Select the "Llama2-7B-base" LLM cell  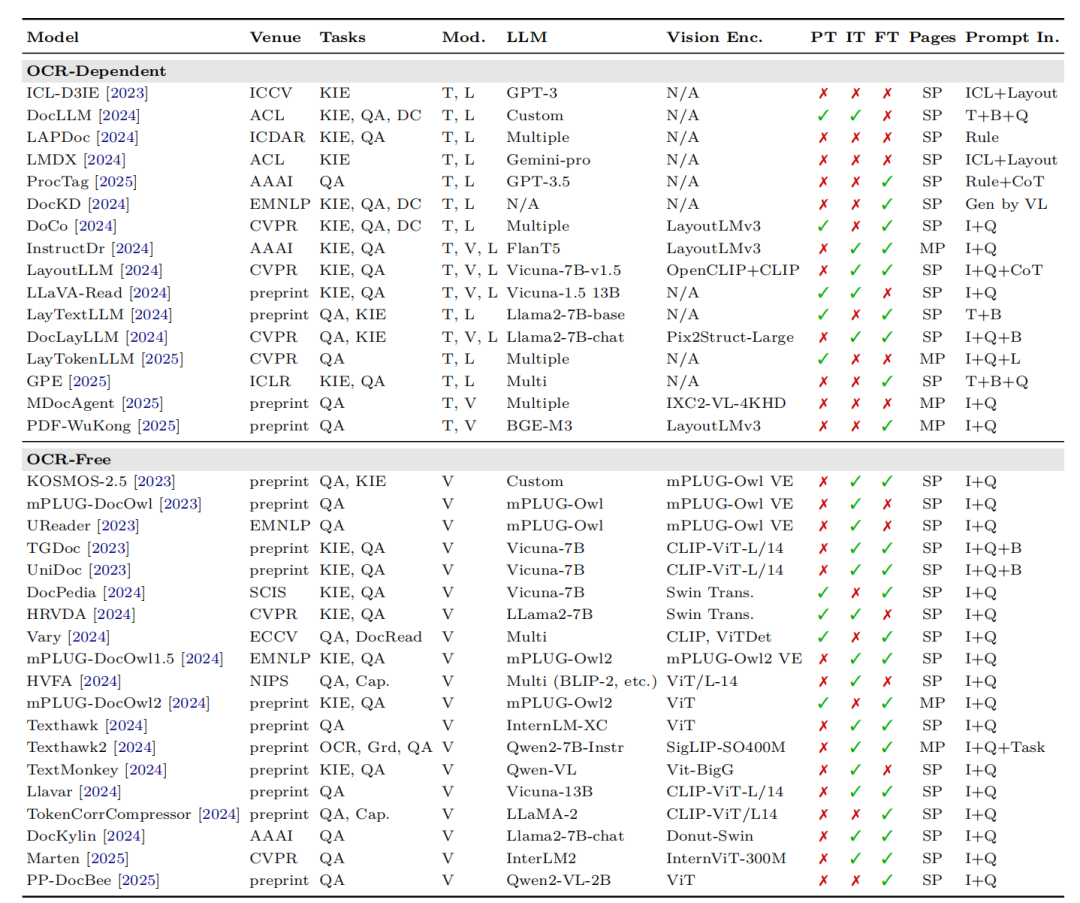coord(565,315)
